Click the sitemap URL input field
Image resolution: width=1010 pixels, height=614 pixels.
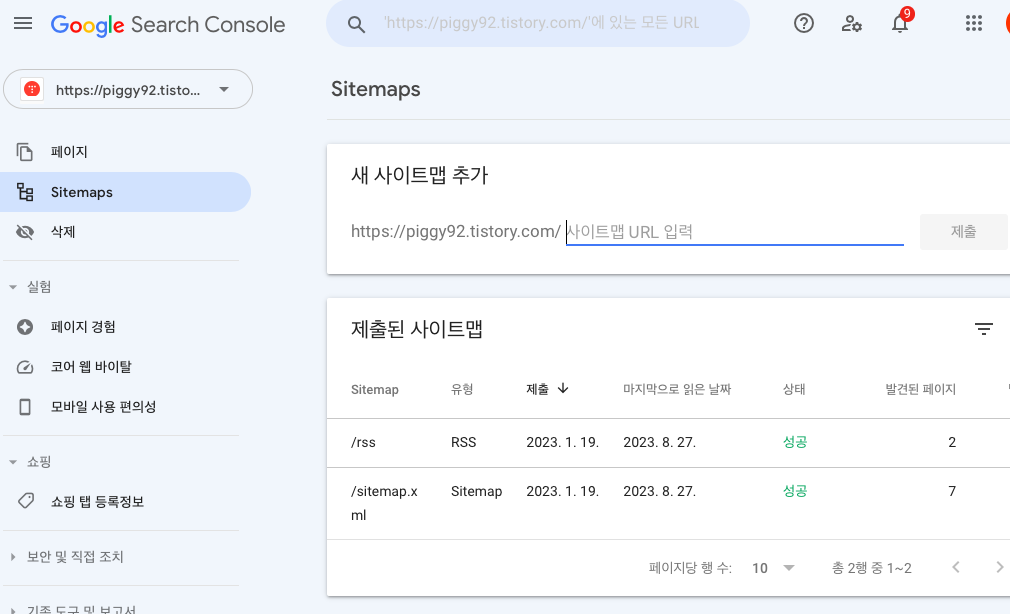click(734, 232)
